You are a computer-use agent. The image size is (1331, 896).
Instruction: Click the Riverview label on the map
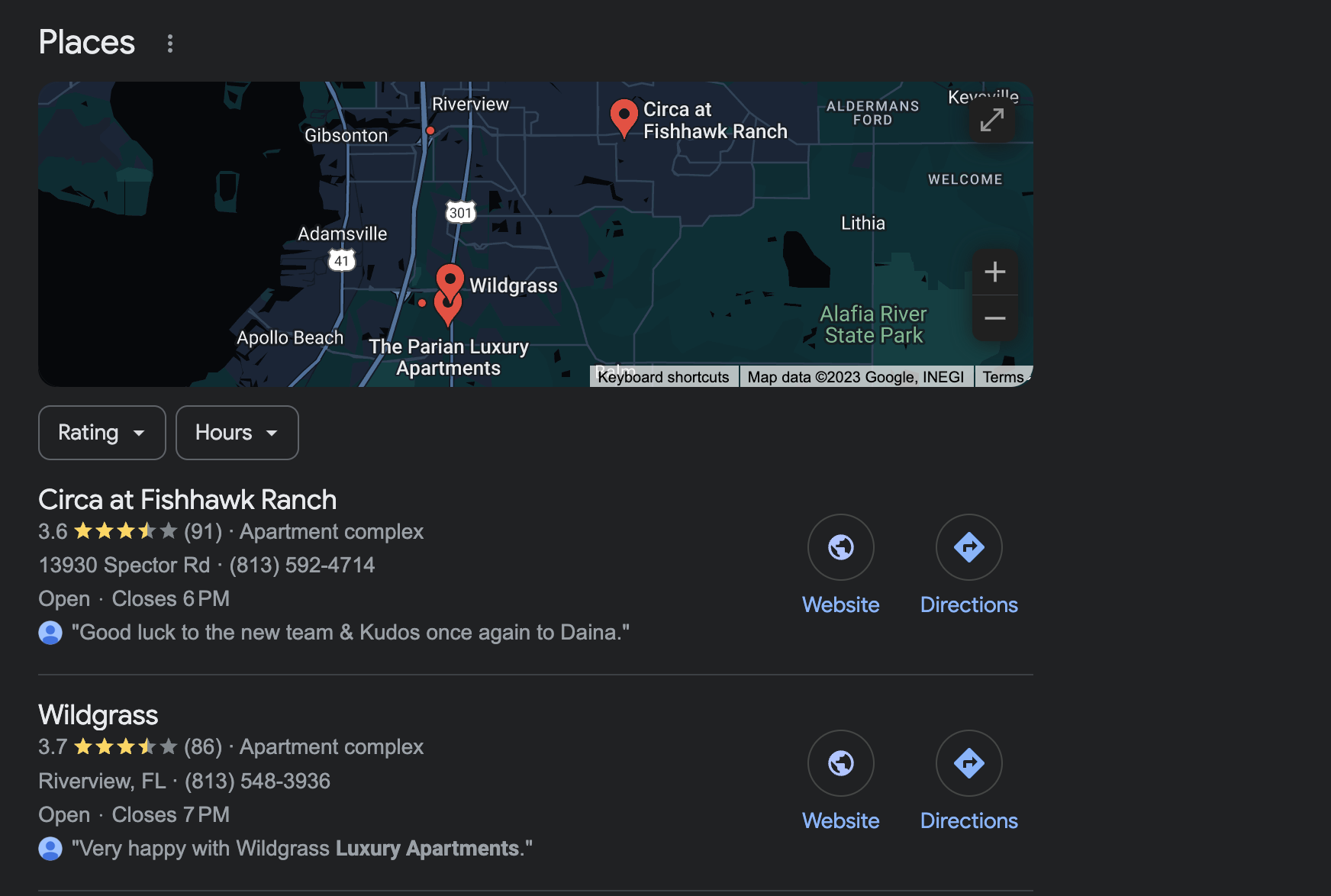(470, 104)
